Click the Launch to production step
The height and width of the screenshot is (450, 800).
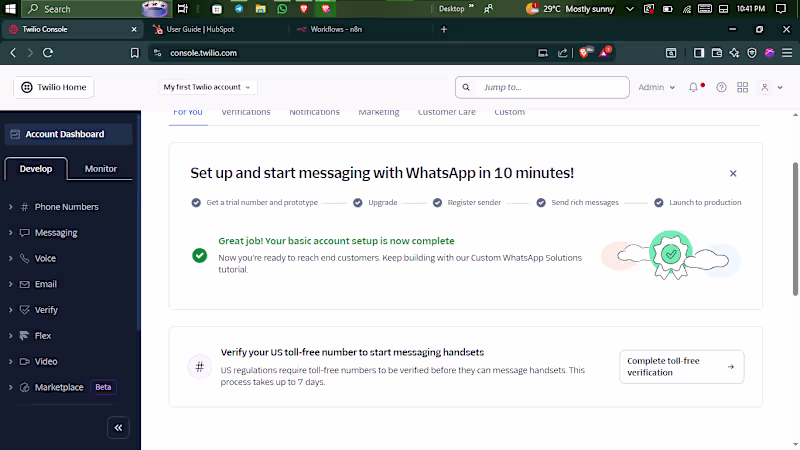click(698, 203)
